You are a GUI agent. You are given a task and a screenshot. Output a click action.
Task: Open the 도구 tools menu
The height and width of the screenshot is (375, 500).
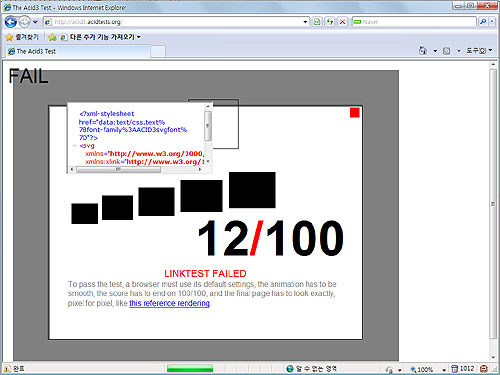point(479,51)
